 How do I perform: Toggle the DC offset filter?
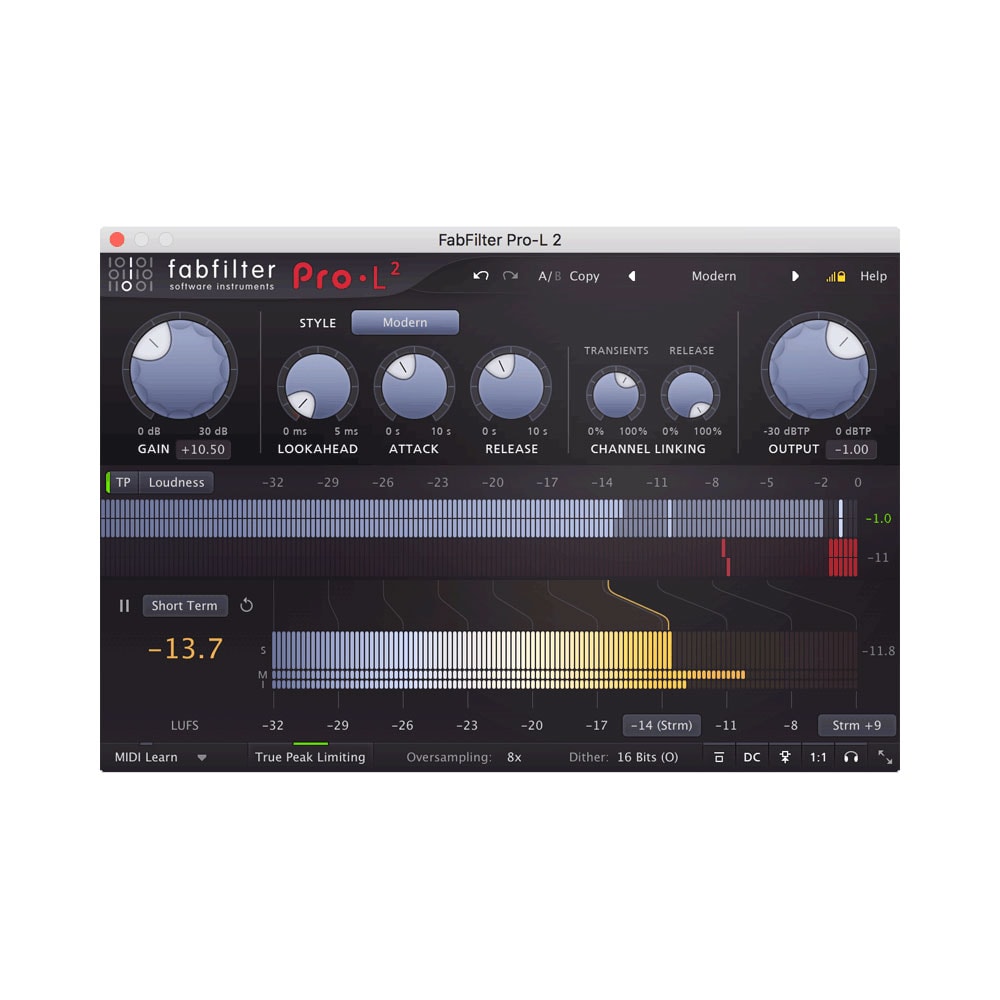tap(752, 757)
